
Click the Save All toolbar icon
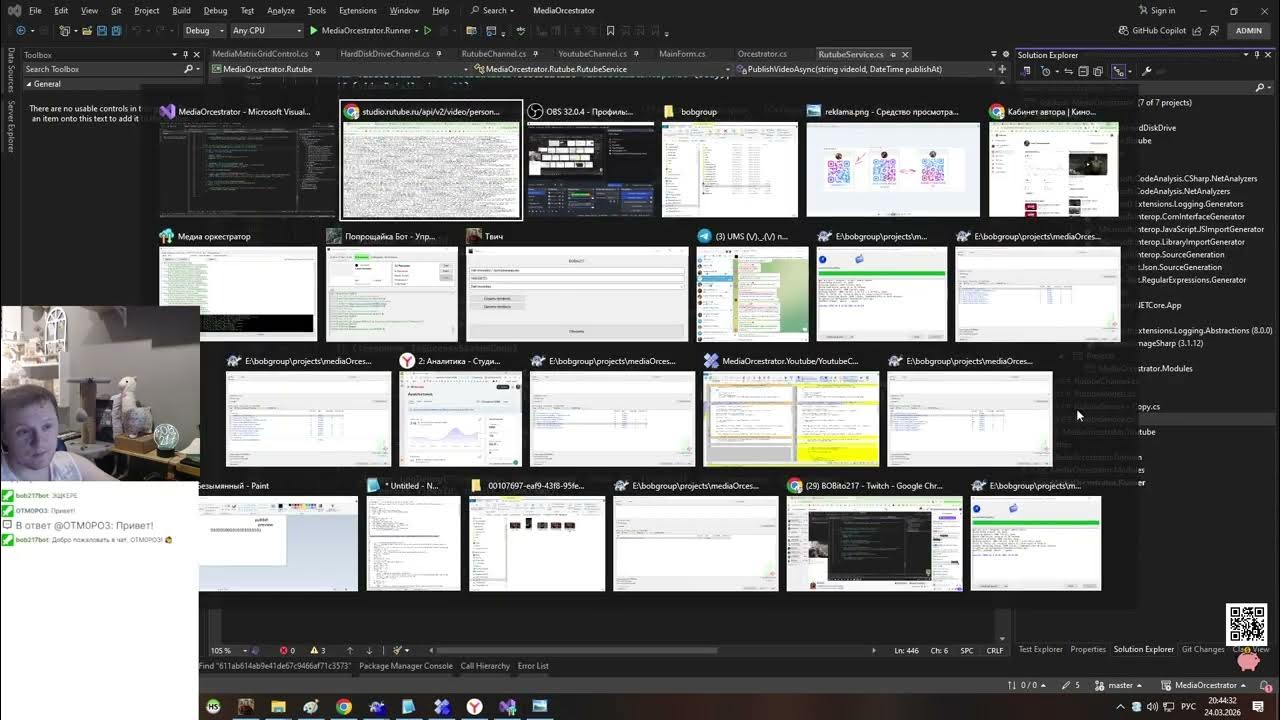pyautogui.click(x=117, y=31)
